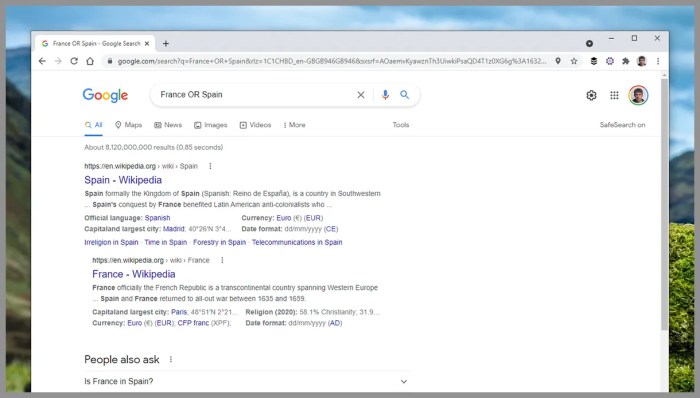
Task: Click the AD date format link
Action: [335, 323]
